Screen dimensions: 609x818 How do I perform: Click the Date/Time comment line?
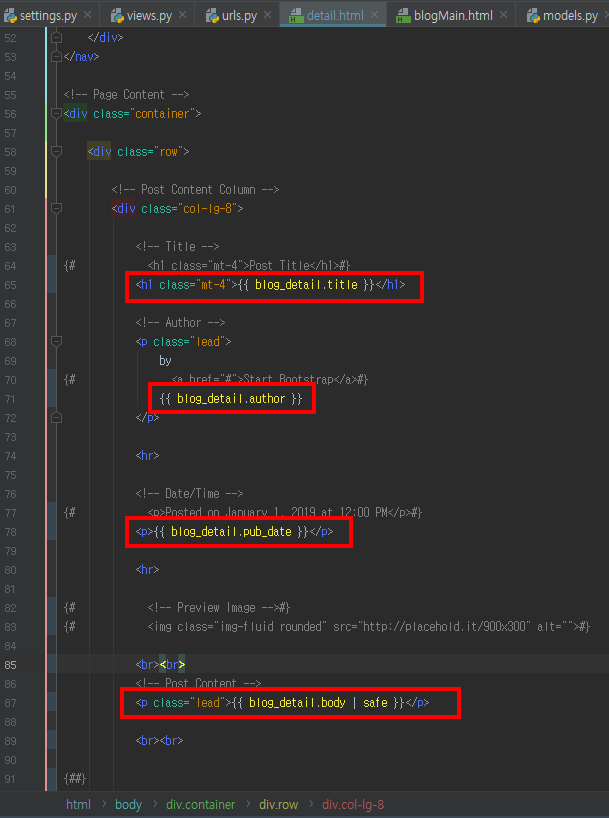click(189, 494)
